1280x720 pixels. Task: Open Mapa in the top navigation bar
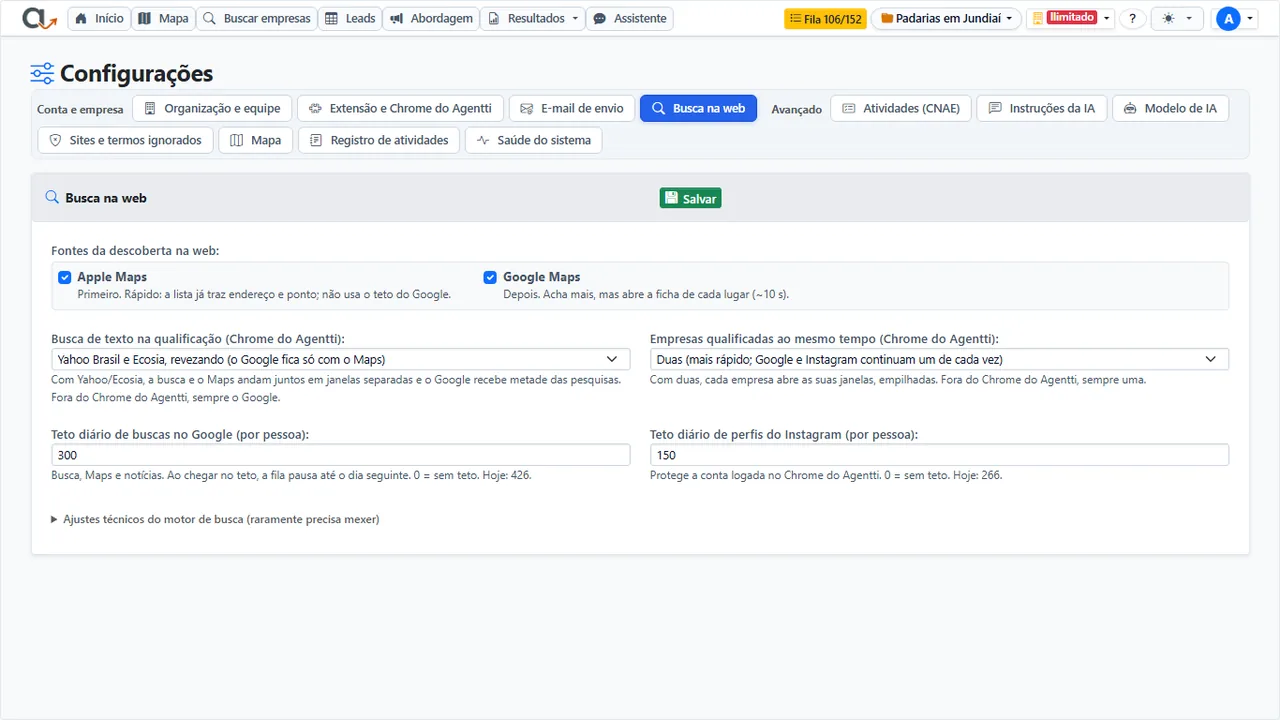(162, 18)
